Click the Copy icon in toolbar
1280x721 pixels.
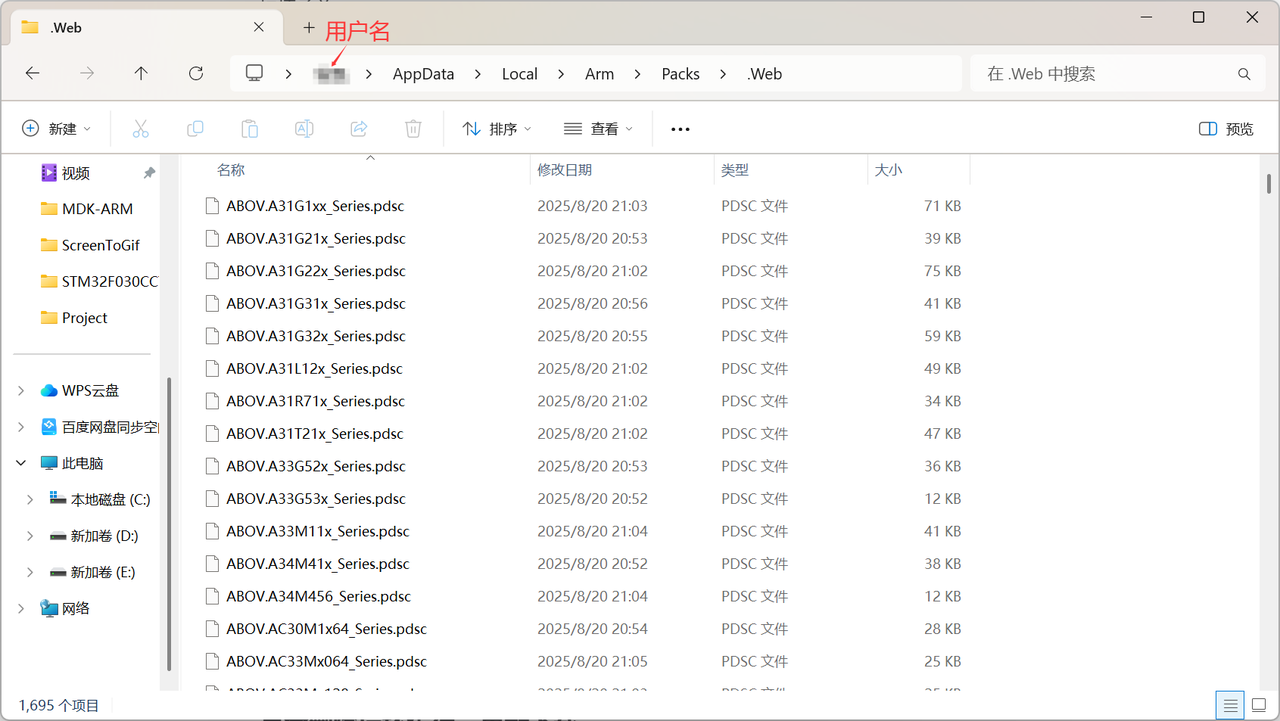pos(195,129)
